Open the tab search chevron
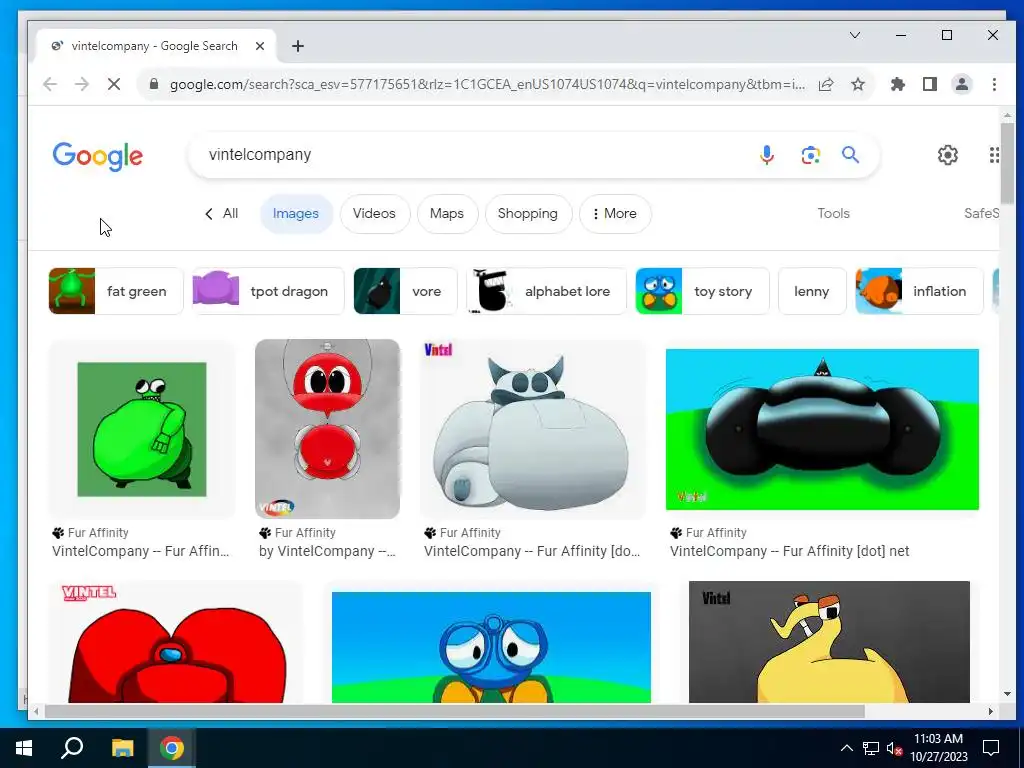The height and width of the screenshot is (768, 1024). [x=855, y=35]
